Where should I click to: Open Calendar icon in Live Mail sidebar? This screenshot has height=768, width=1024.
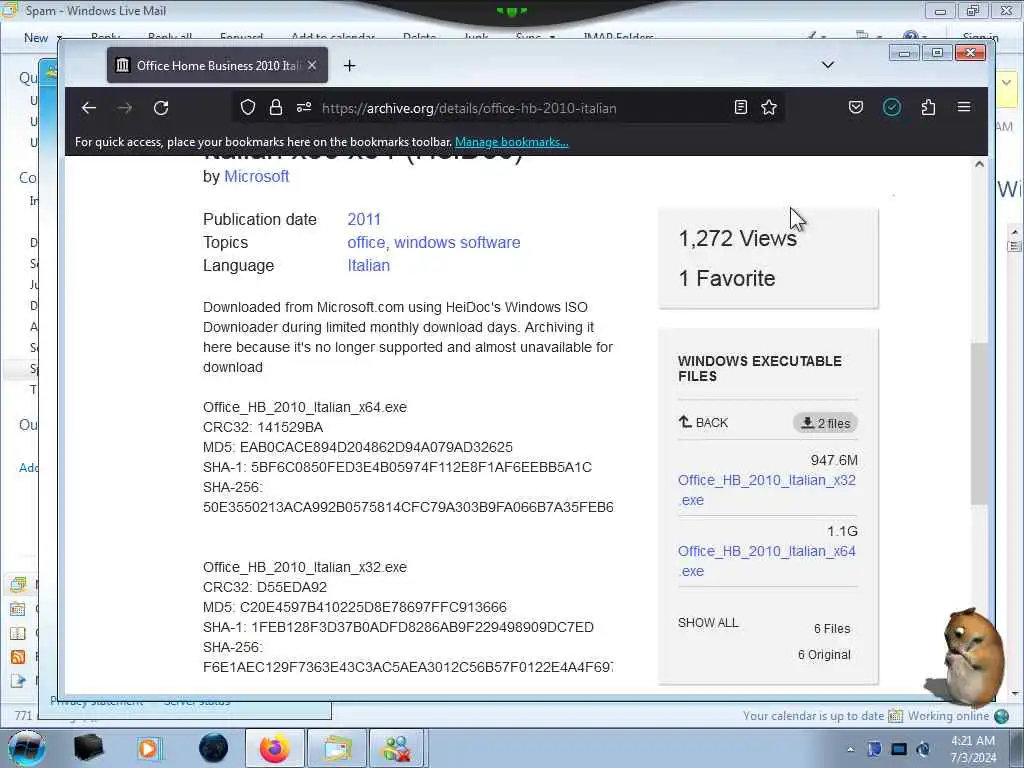[x=18, y=609]
